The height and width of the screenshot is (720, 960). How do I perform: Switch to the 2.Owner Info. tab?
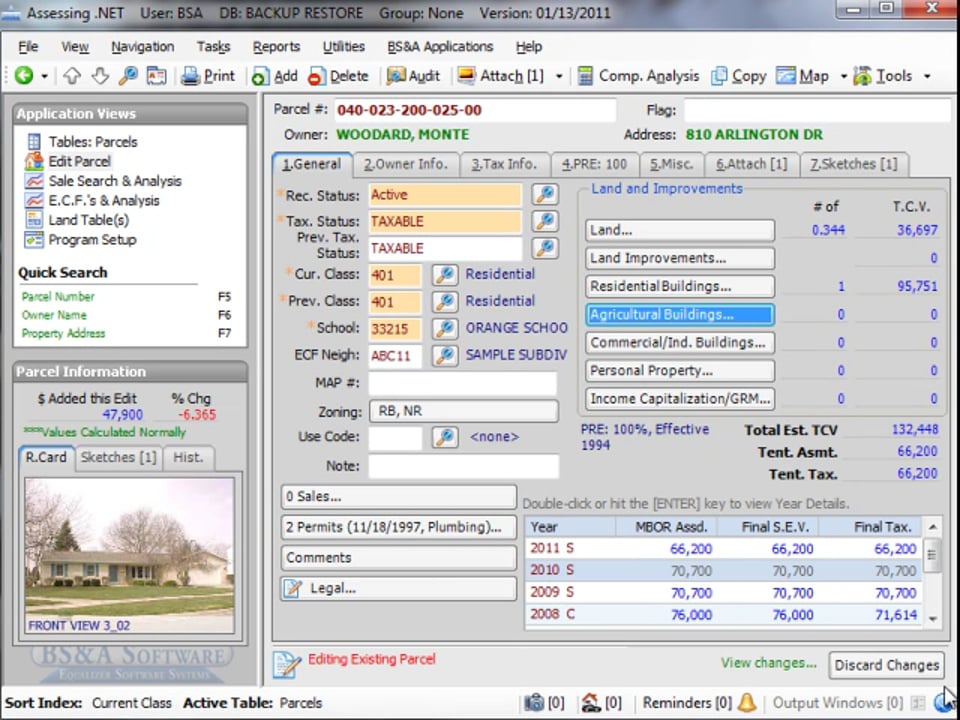pos(406,164)
